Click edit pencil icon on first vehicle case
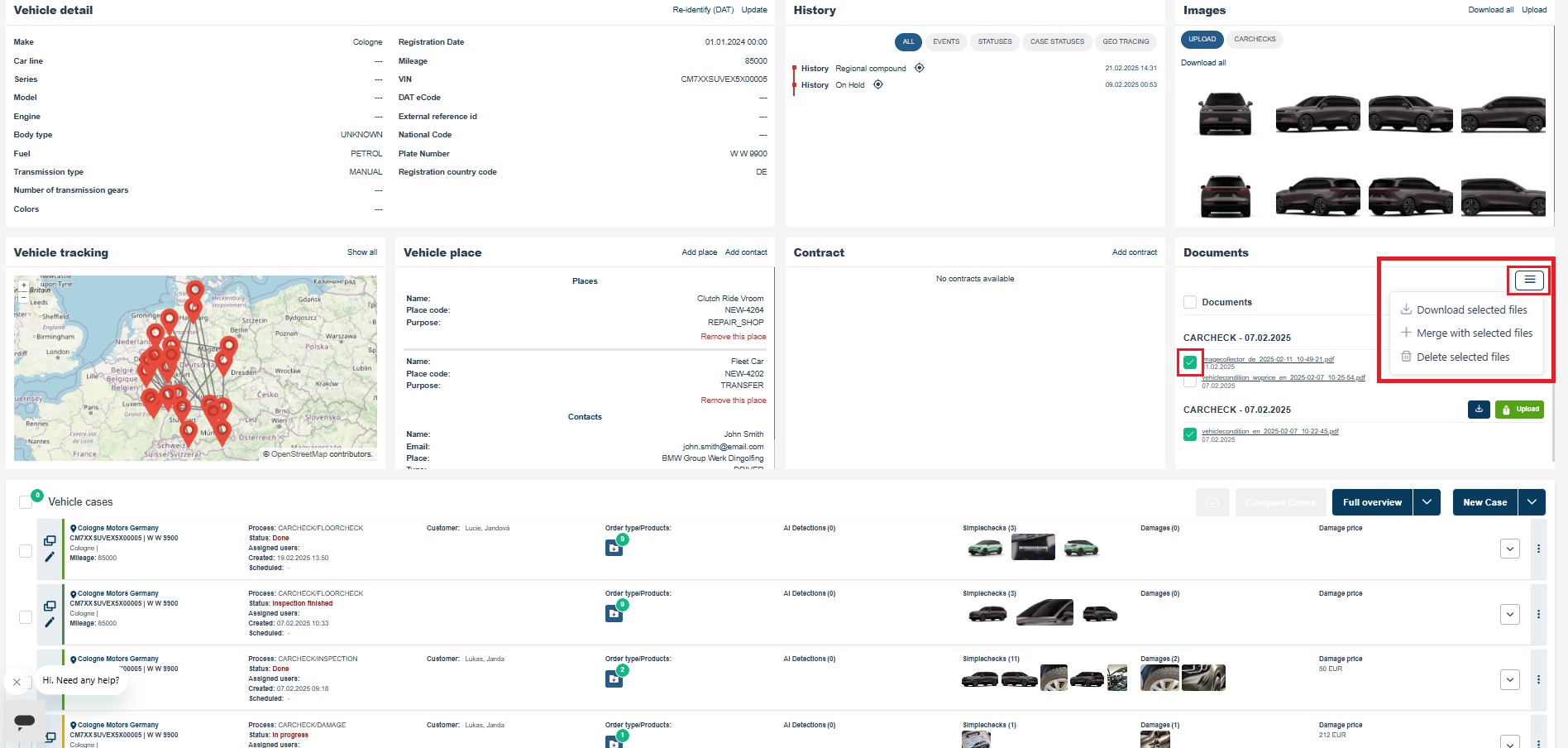The width and height of the screenshot is (1568, 748). pyautogui.click(x=50, y=557)
